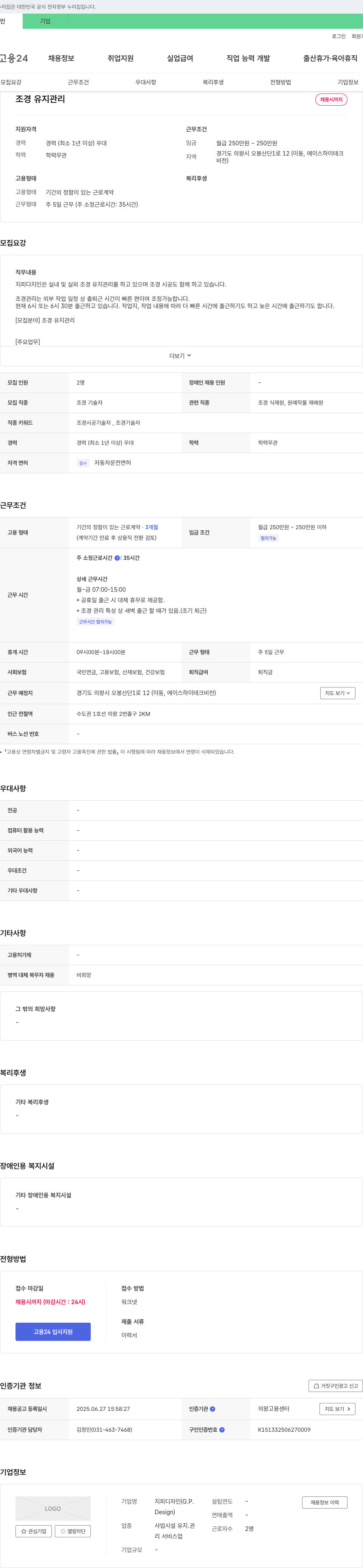Select company name 지피디자인(G.P. Design)
363x1568 pixels.
tap(174, 1507)
